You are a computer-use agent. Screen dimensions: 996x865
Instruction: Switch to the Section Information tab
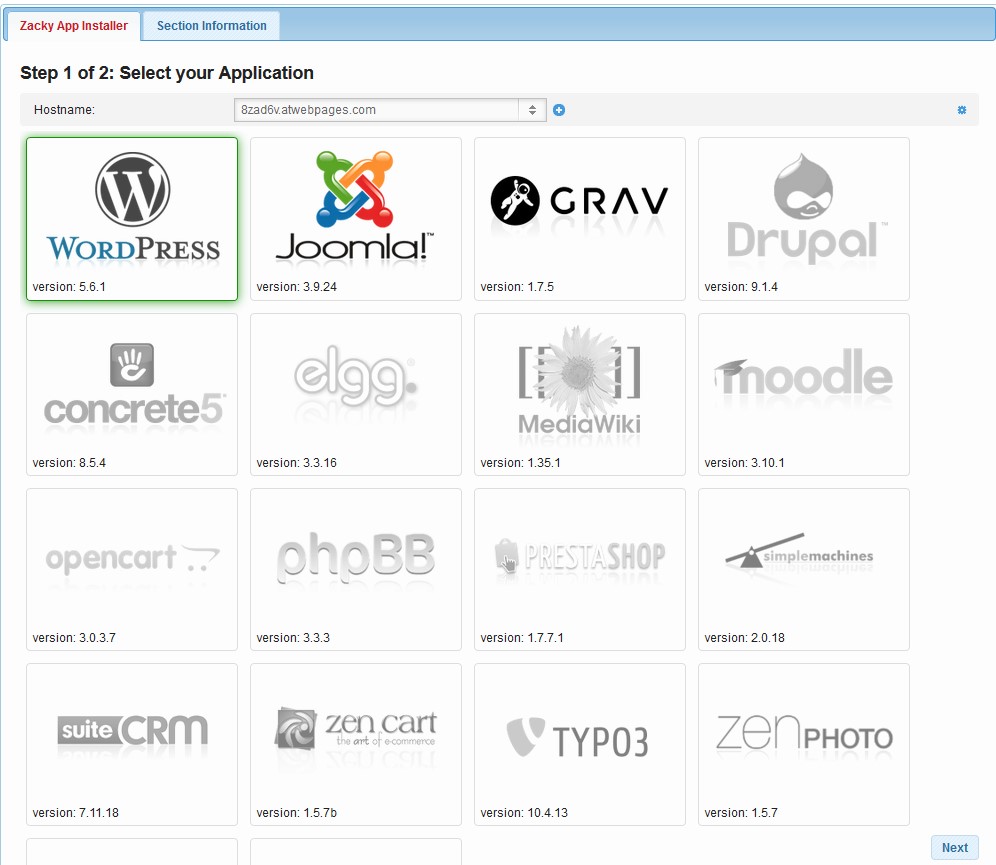[210, 26]
